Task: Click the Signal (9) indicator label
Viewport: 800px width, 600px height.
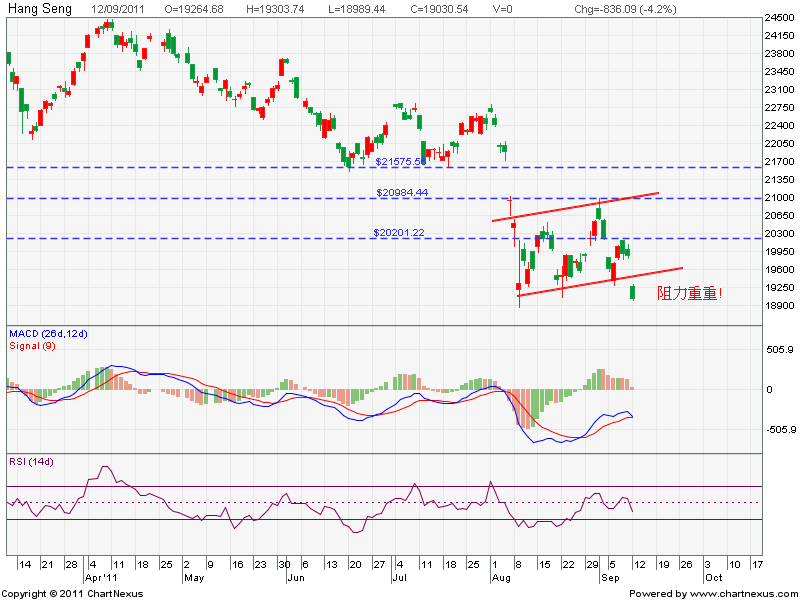Action: click(x=31, y=345)
